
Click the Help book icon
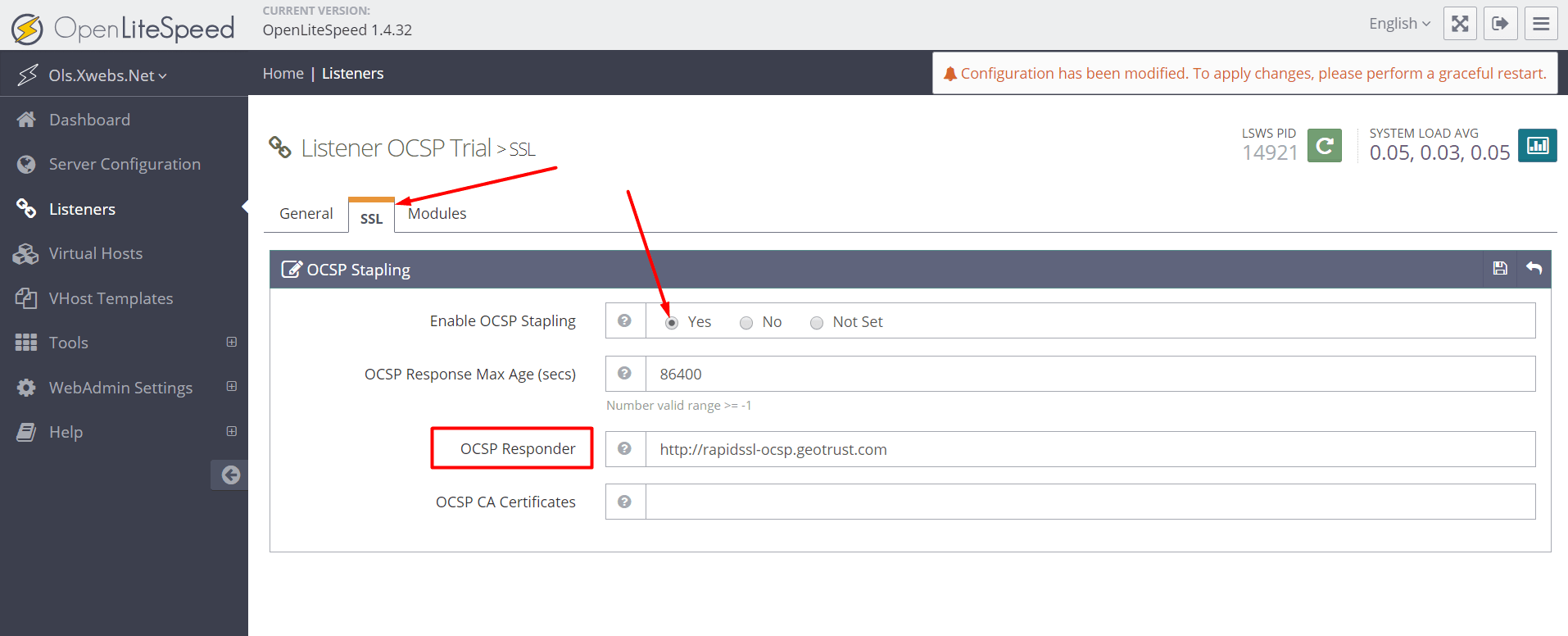pos(26,432)
